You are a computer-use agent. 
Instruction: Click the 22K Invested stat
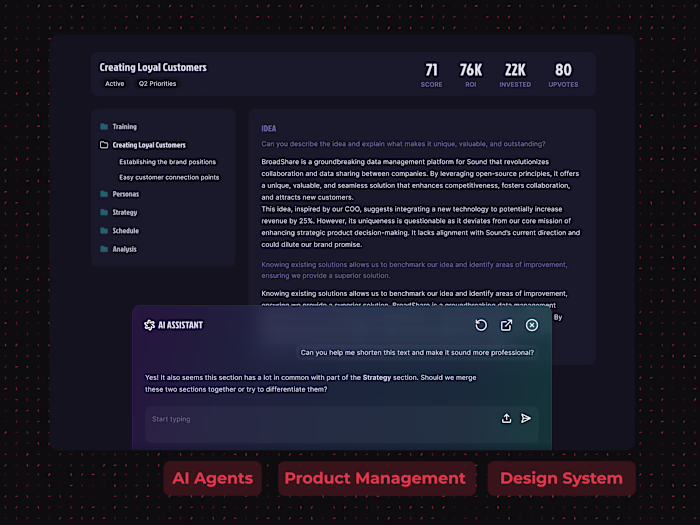515,75
